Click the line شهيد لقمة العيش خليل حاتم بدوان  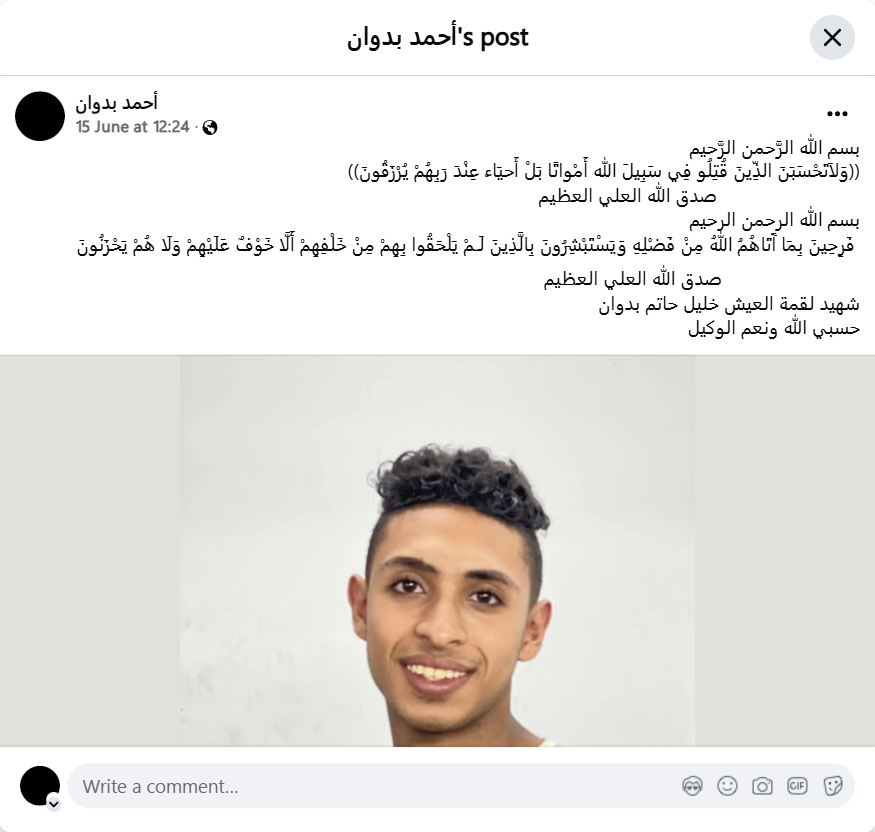tap(729, 305)
